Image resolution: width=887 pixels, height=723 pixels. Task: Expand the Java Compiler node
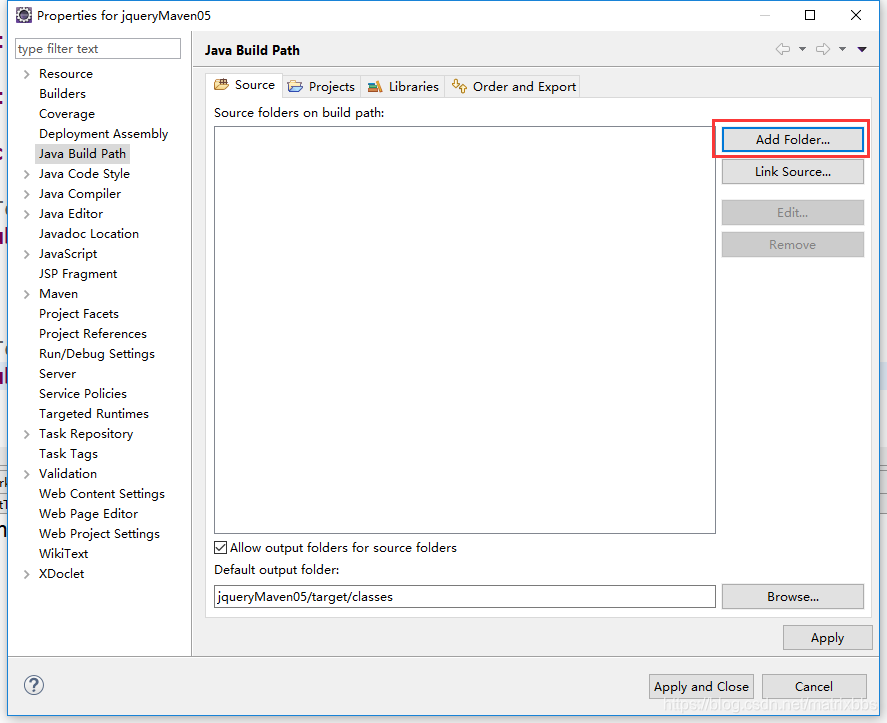(x=27, y=194)
